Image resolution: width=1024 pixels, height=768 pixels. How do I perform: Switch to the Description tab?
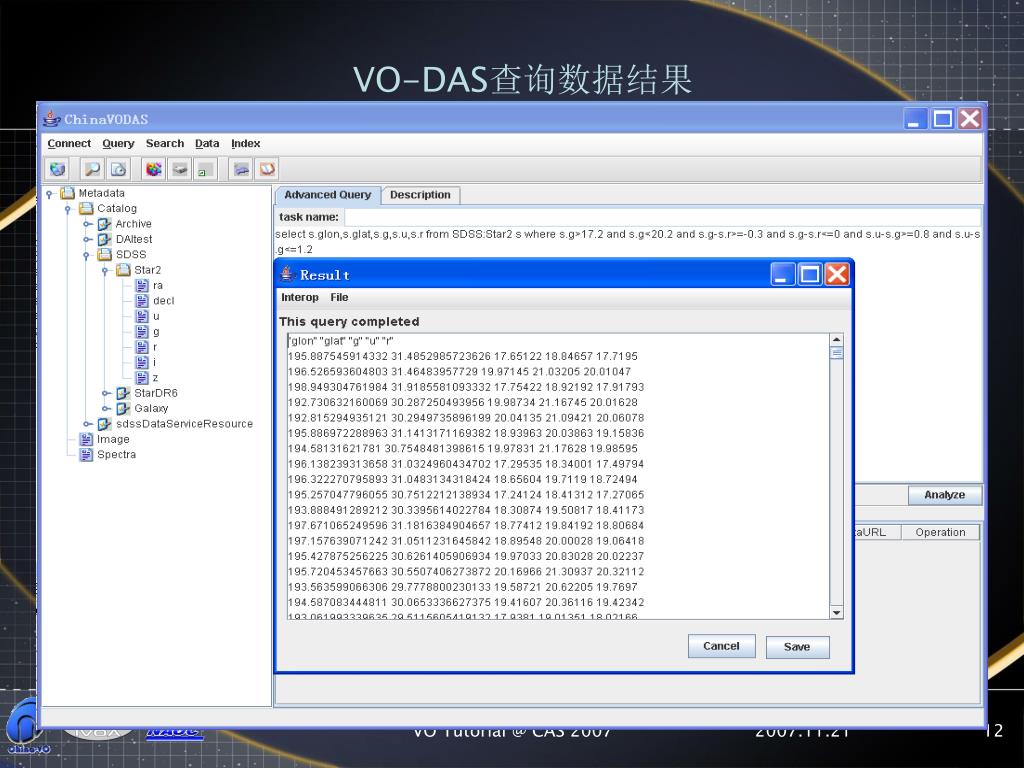point(421,195)
